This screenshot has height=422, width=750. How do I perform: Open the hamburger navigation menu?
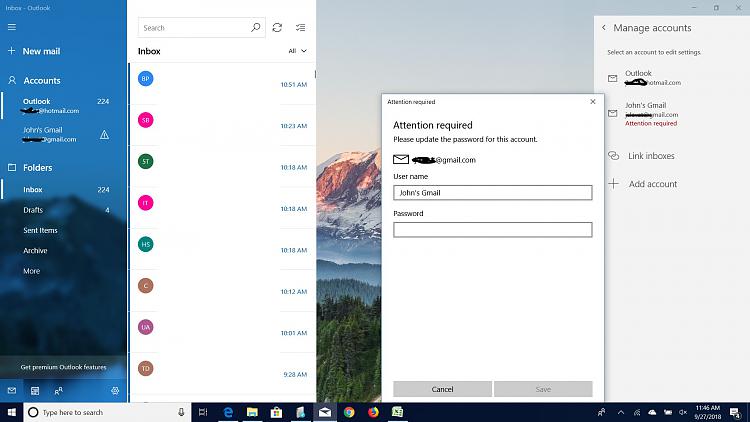pos(12,27)
